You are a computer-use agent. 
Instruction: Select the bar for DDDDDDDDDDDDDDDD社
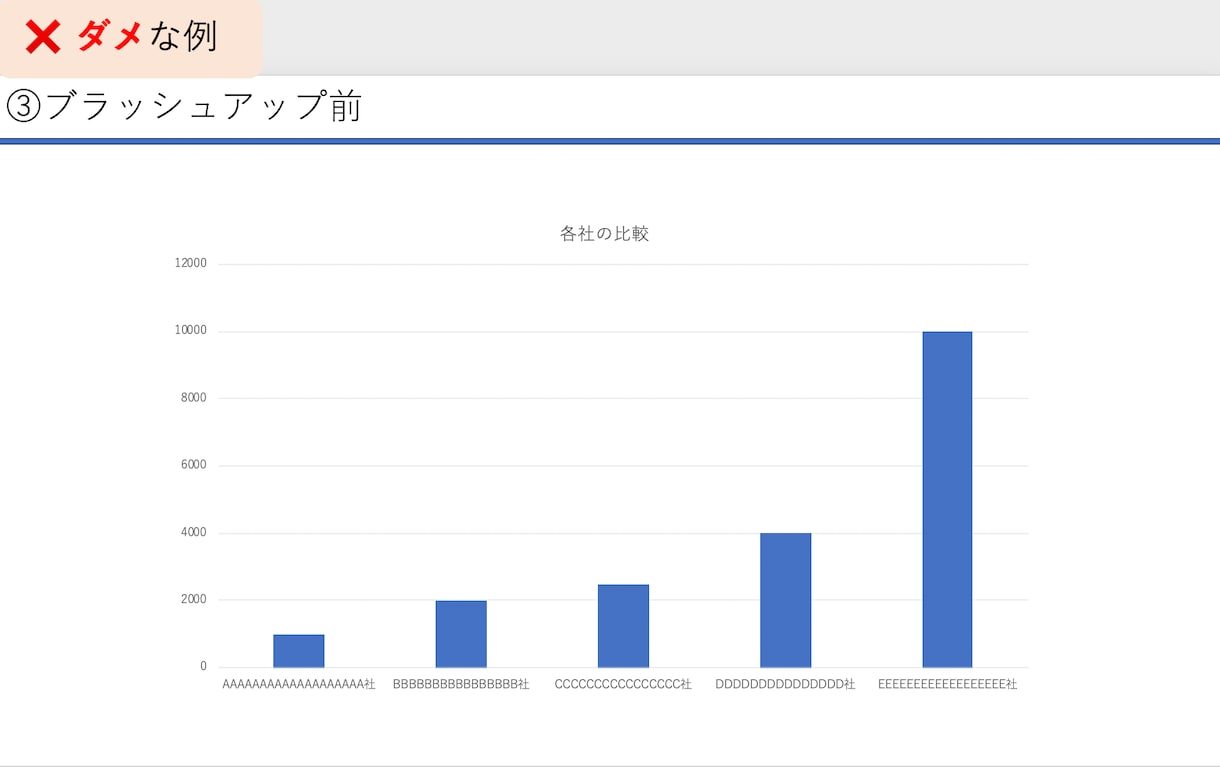[x=785, y=600]
